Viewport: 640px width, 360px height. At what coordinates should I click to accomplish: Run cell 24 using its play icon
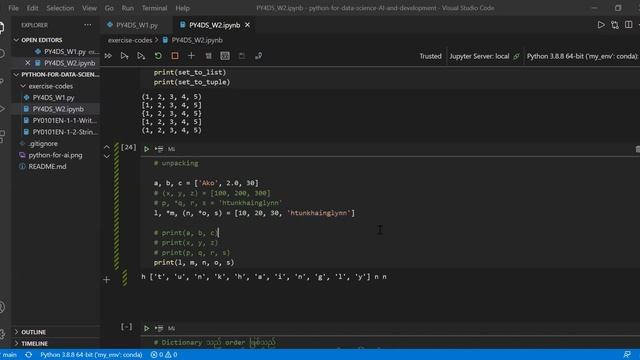(146, 149)
